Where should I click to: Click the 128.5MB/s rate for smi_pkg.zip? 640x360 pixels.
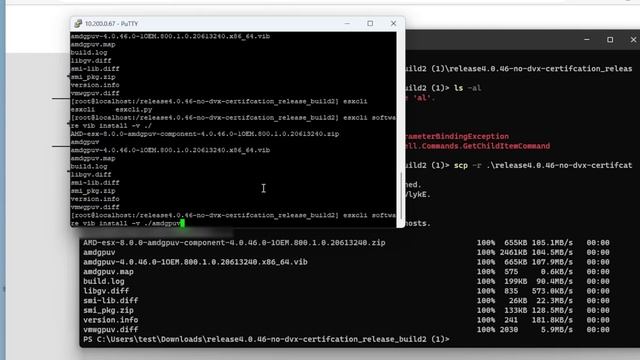pos(552,310)
